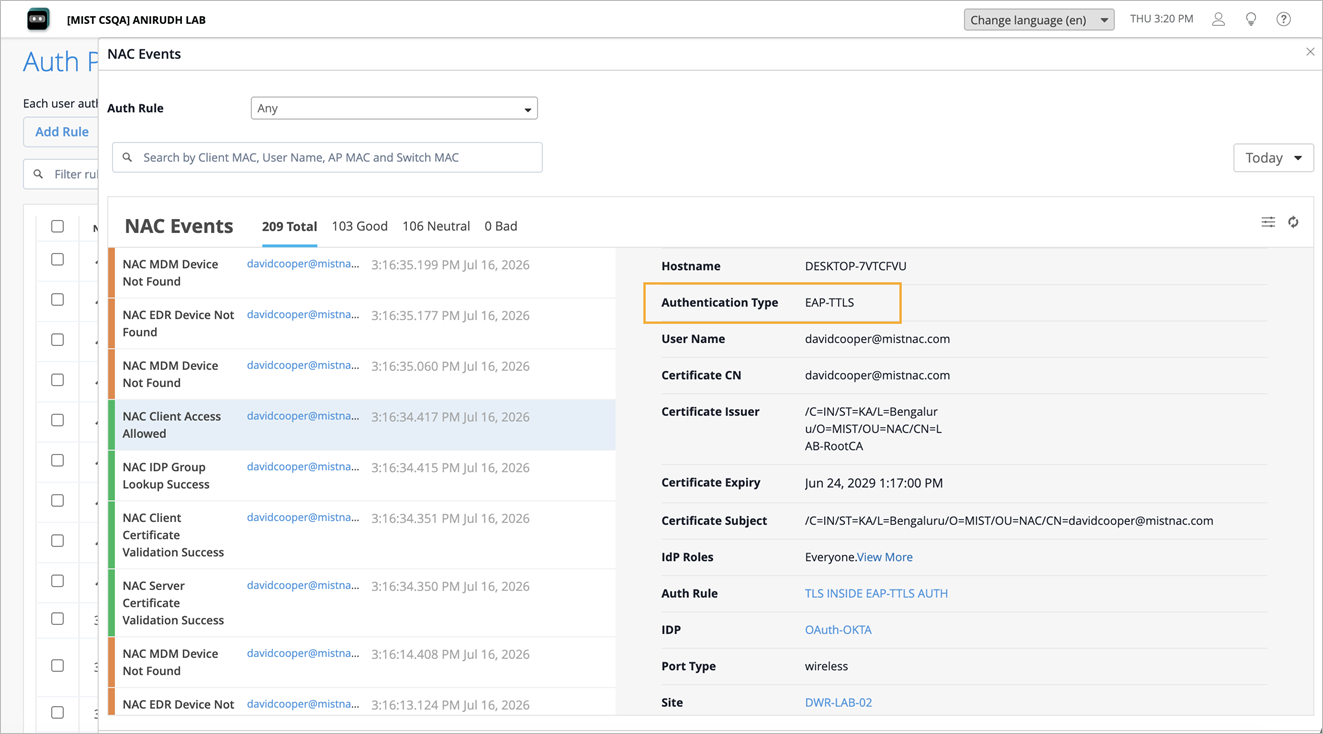Refresh the NAC Events list
Screen dimensions: 1323x734
tap(1293, 222)
